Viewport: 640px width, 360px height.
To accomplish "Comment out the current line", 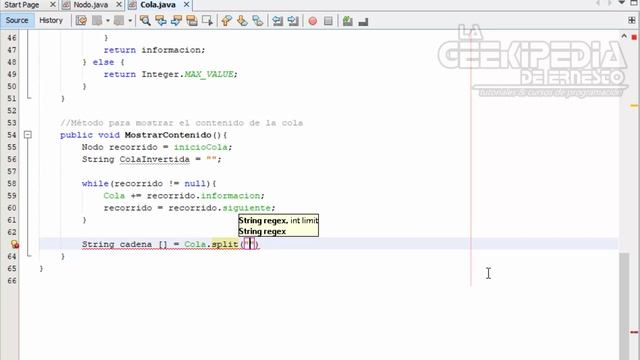I will 348,21.
